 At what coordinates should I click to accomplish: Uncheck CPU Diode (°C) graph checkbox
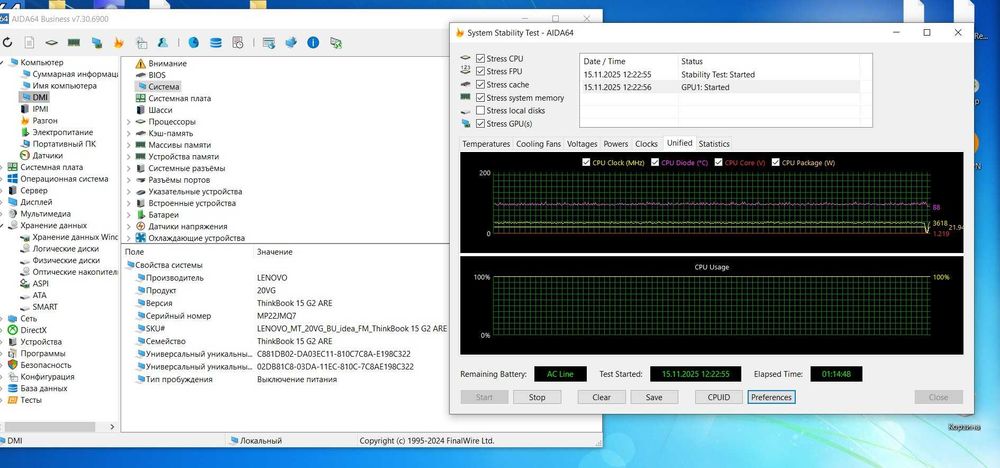point(656,163)
